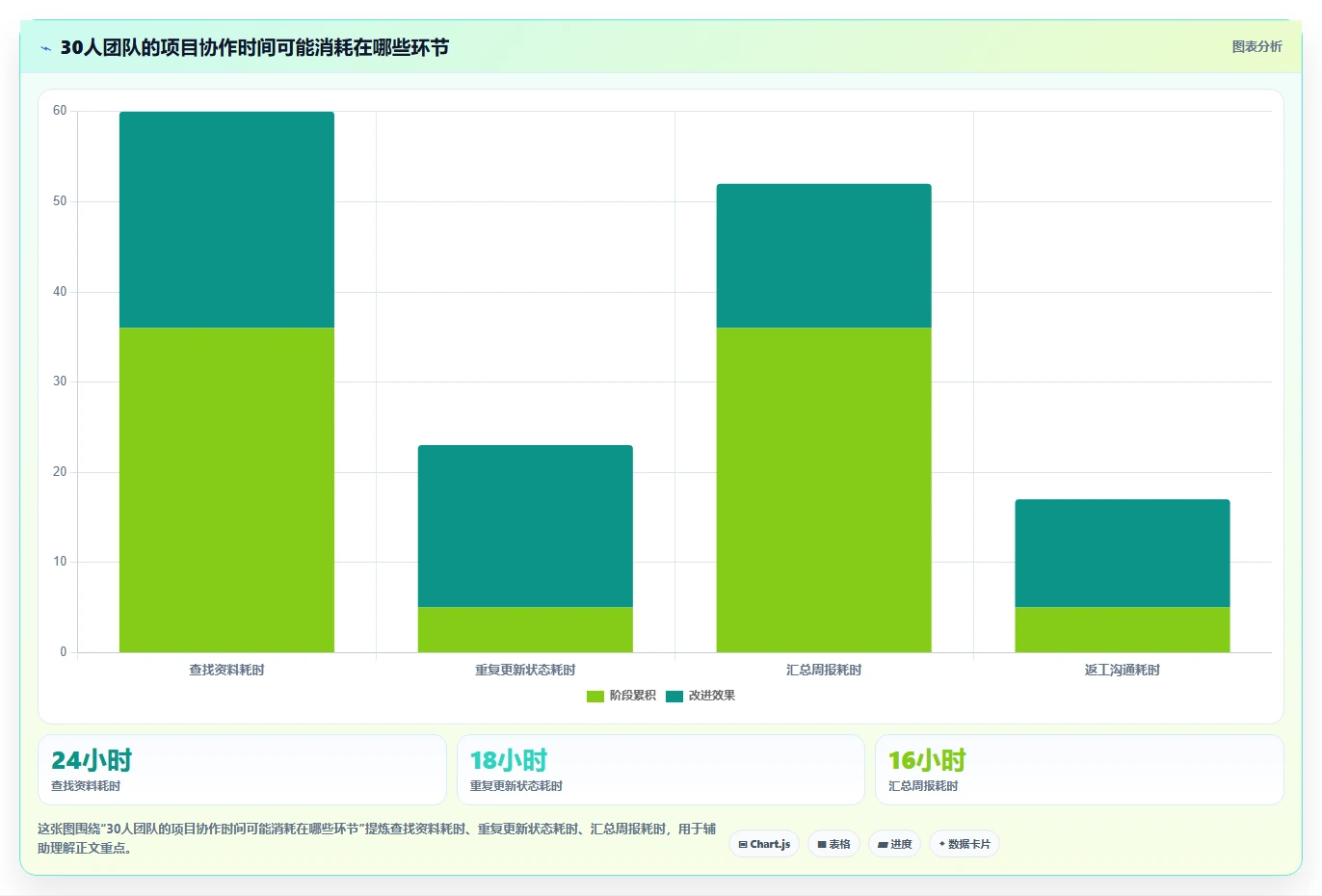Click the lightning icon beside the chart title
The height and width of the screenshot is (896, 1322).
45,48
